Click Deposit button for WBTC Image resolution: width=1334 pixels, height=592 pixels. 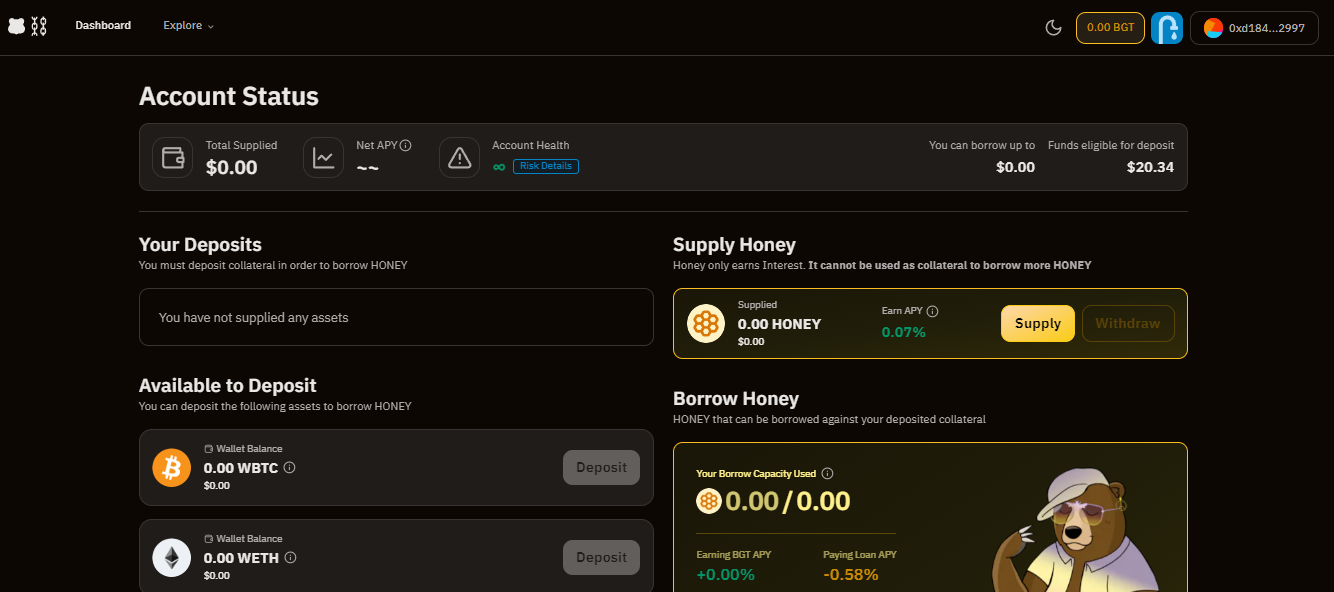601,467
